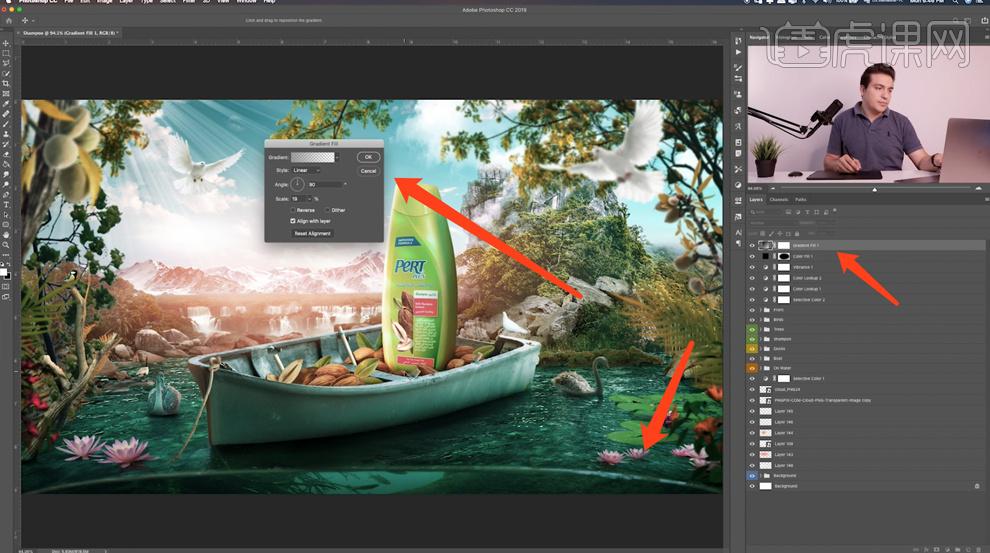Open the Select menu

[x=167, y=1]
